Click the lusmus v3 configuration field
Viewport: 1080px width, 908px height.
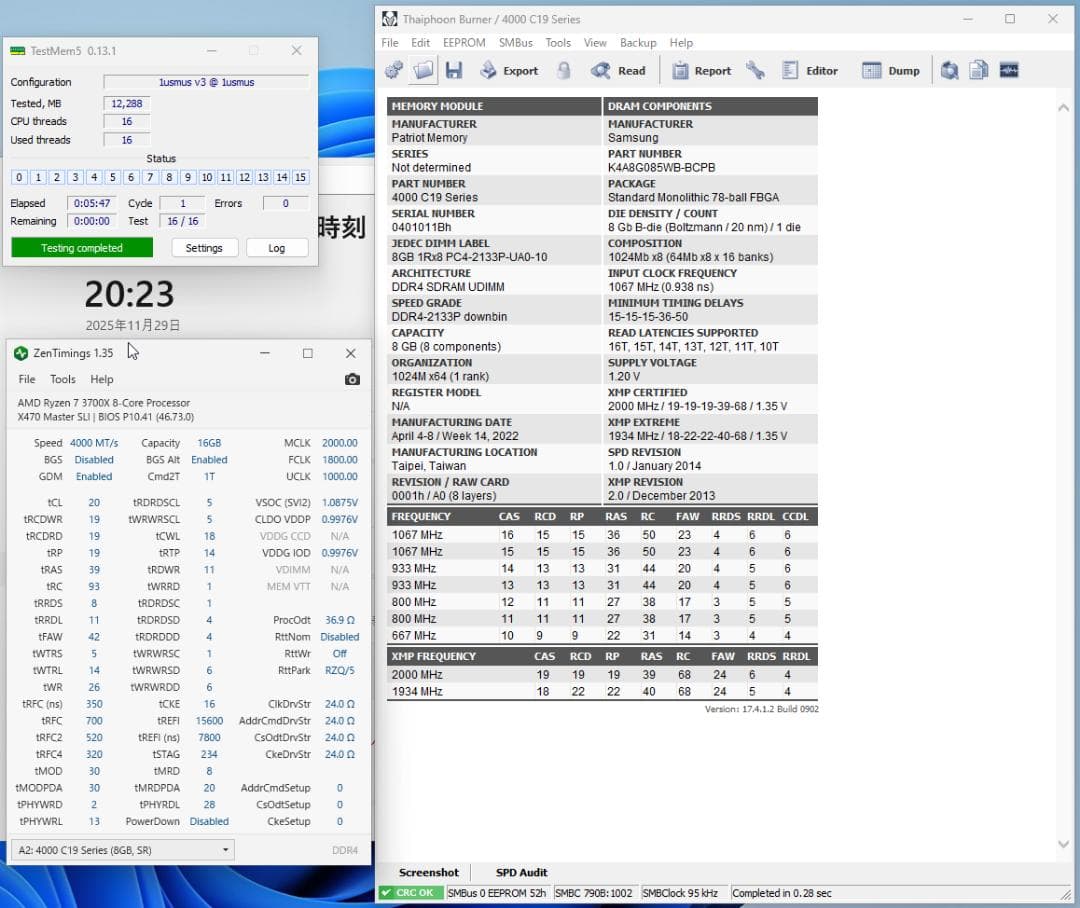207,82
